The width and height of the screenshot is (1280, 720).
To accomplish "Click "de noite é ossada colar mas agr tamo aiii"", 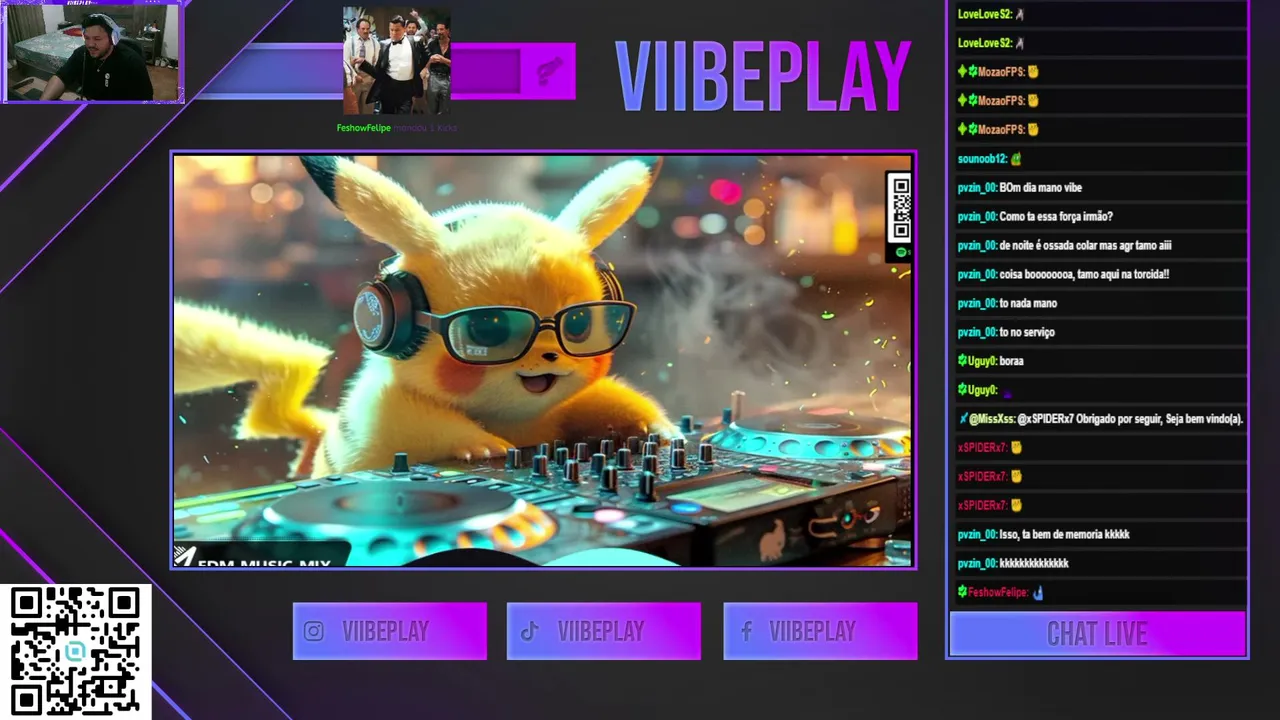I will [x=1085, y=246].
